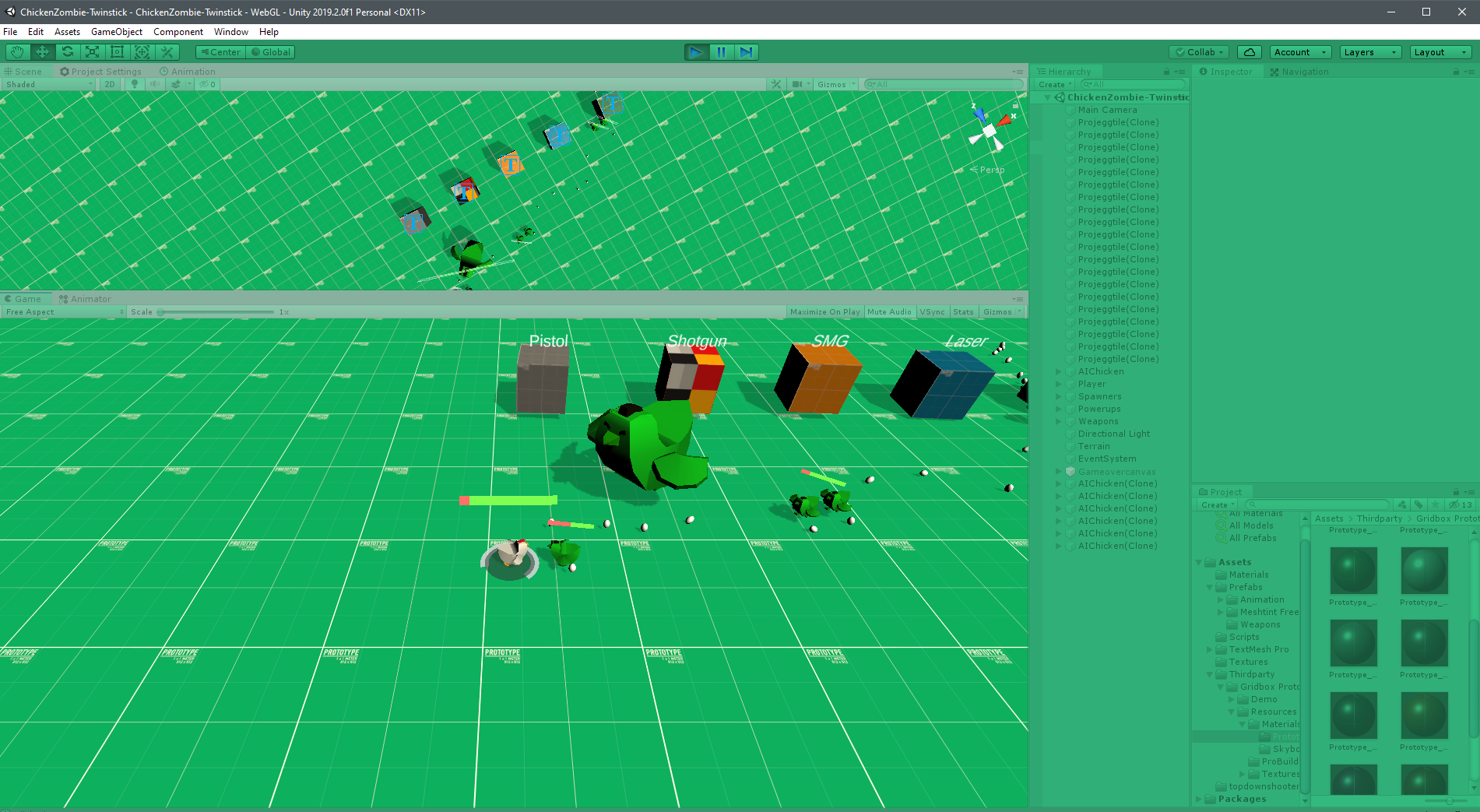
Task: Open the File menu
Action: tap(10, 32)
